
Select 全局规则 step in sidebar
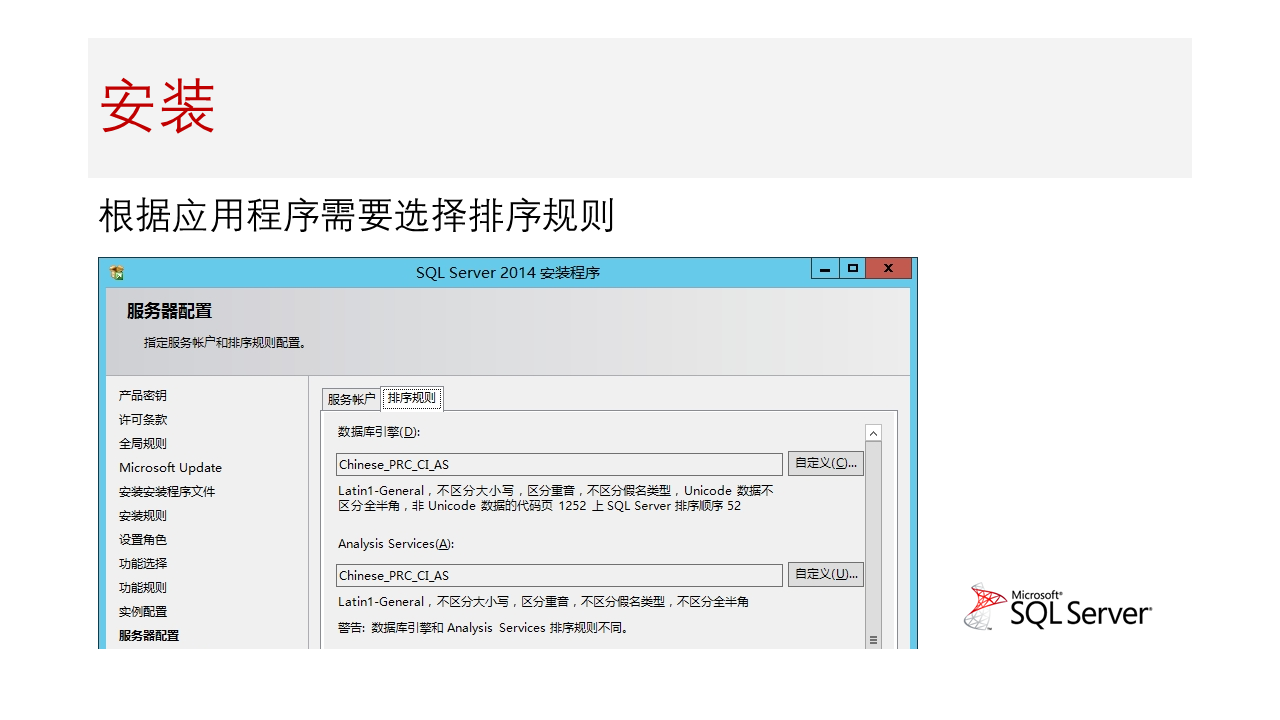coord(143,444)
